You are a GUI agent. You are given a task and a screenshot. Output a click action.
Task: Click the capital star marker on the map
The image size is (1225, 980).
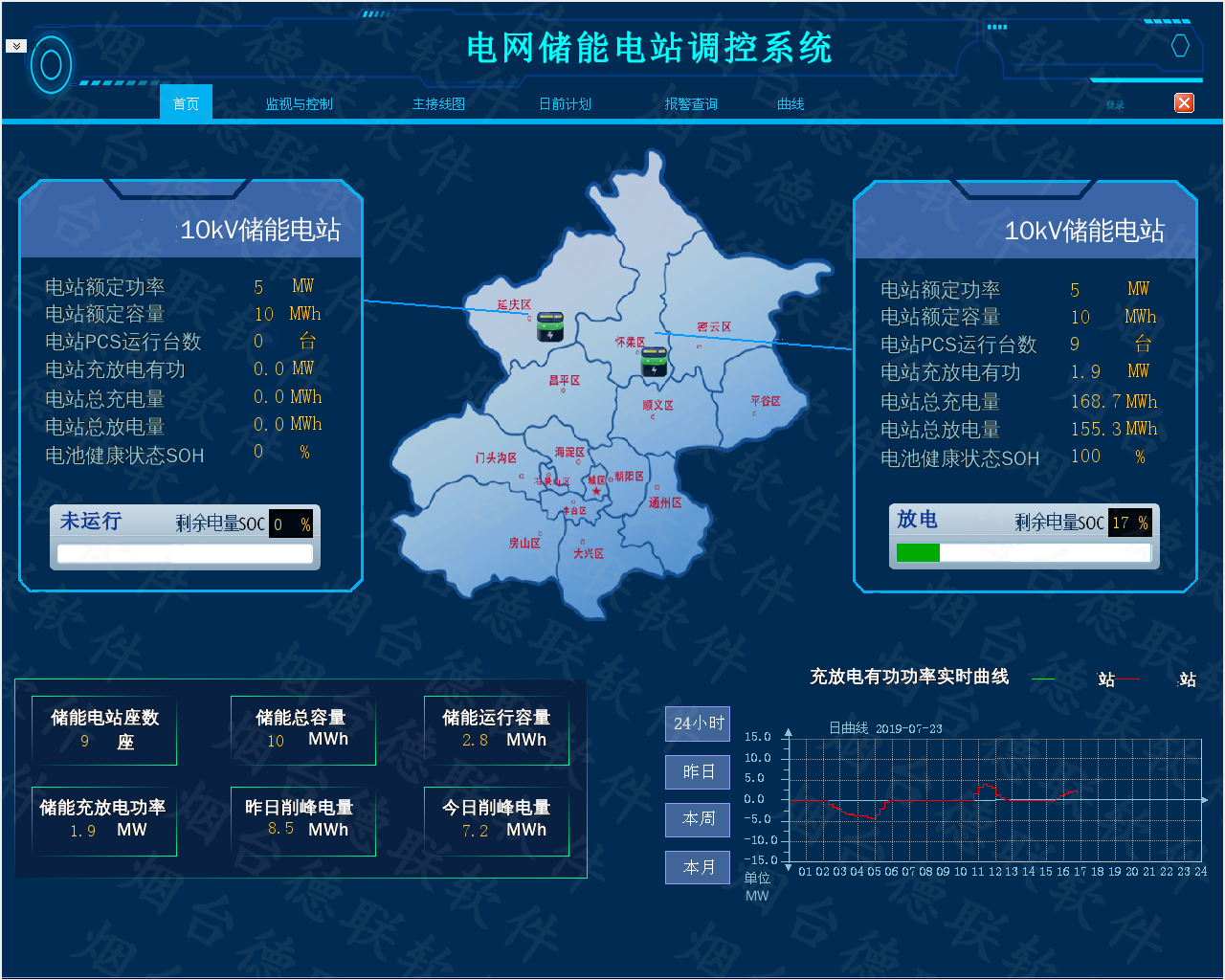pyautogui.click(x=597, y=492)
